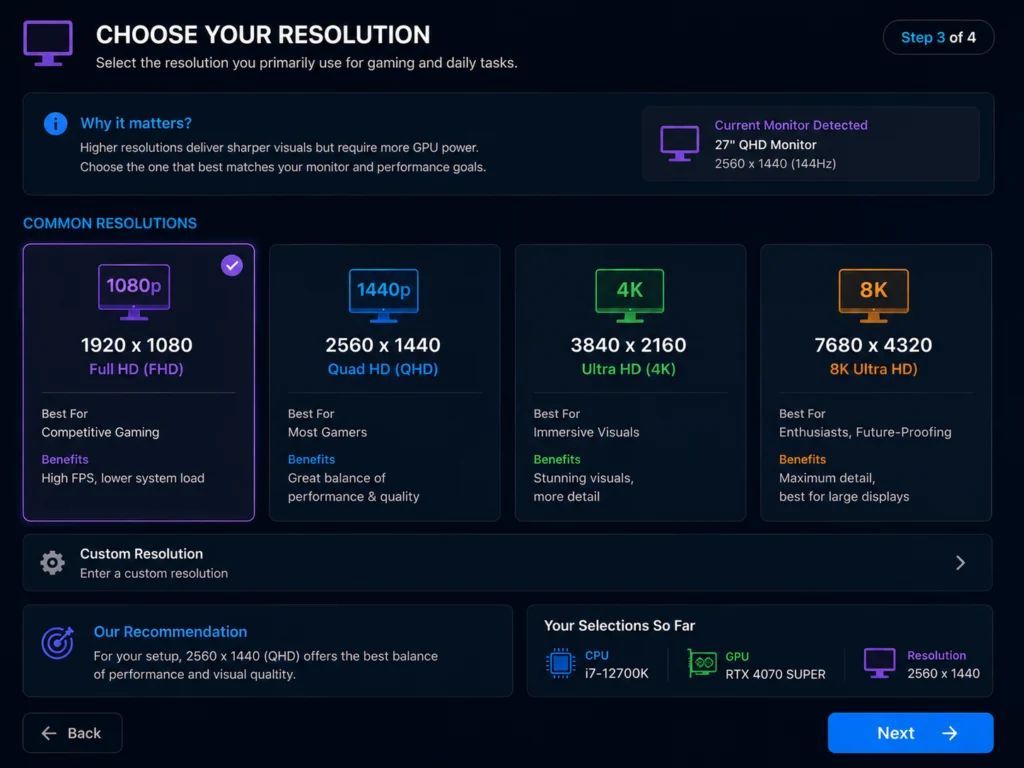Click the orange 8K monitor icon
This screenshot has width=1024, height=768.
873,295
